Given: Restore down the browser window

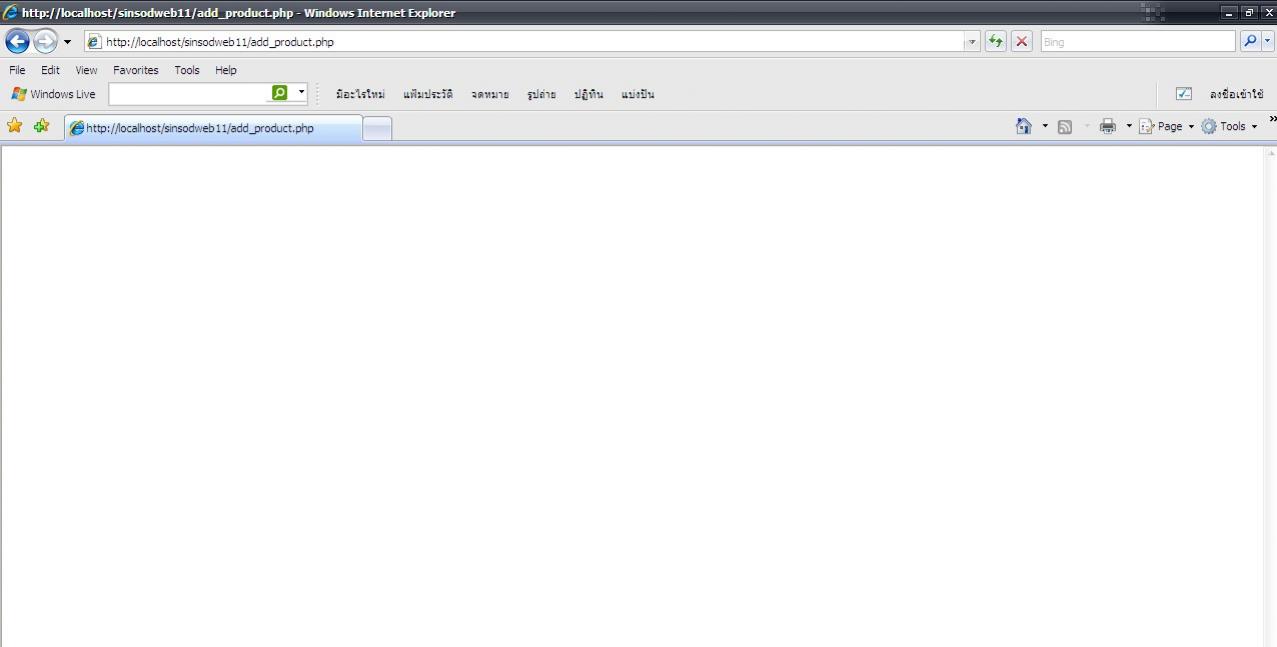Looking at the screenshot, I should pyautogui.click(x=1249, y=12).
